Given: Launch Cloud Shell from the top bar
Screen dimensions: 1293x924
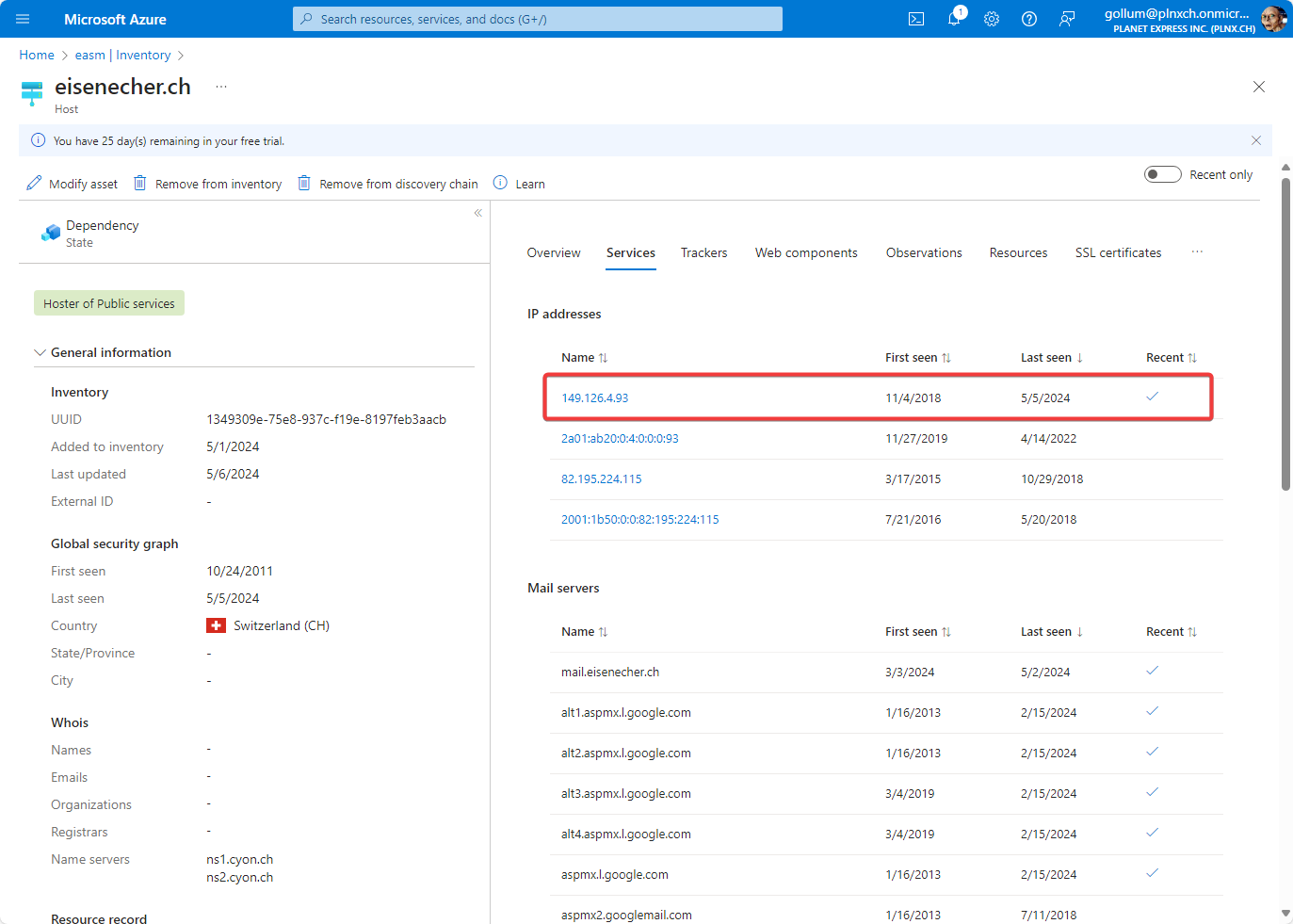Looking at the screenshot, I should click(915, 19).
